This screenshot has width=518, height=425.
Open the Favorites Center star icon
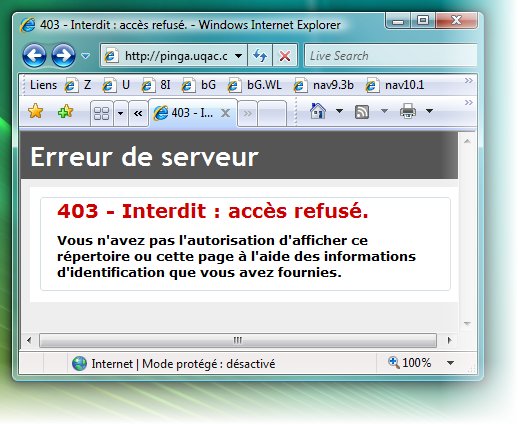click(x=35, y=111)
